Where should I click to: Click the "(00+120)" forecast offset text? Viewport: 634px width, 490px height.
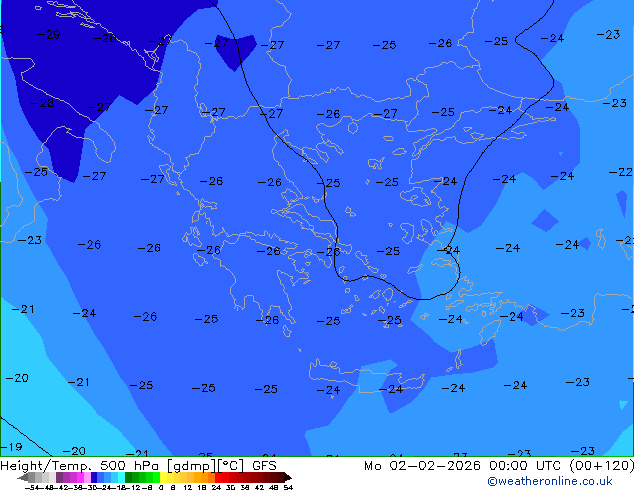[602, 466]
